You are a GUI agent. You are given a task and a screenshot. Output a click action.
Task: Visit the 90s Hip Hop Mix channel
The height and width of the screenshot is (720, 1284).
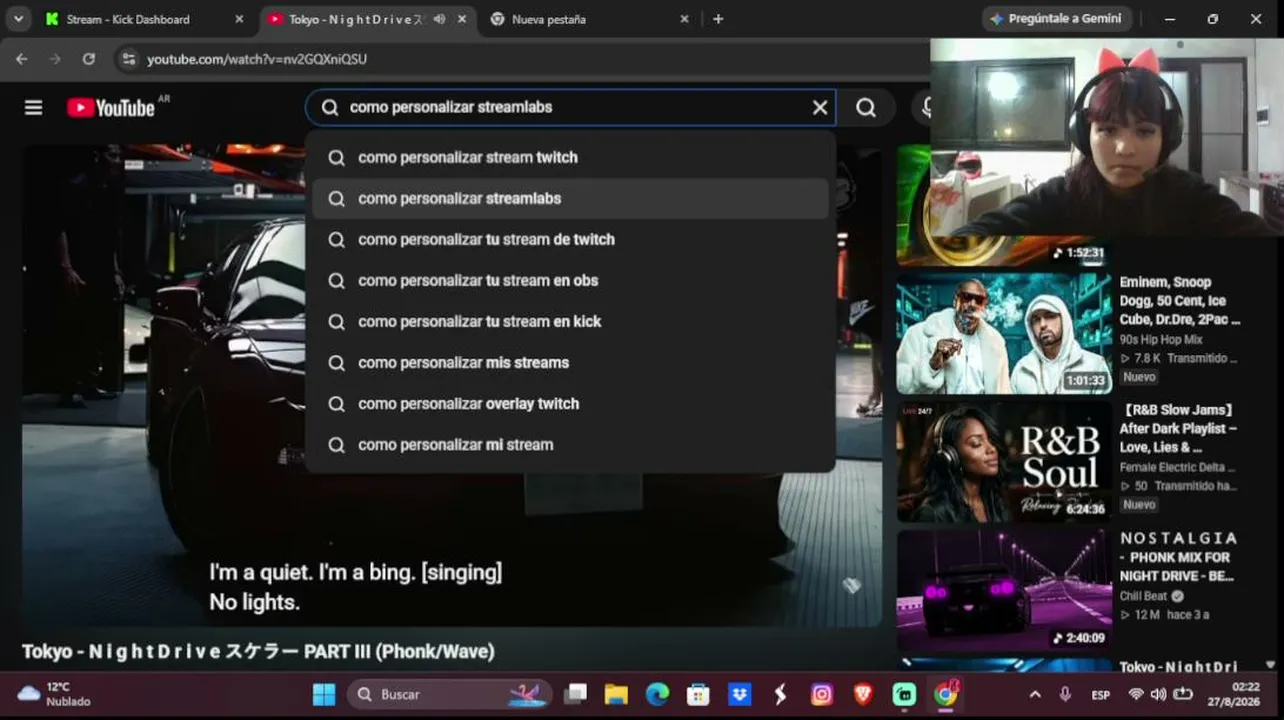pyautogui.click(x=1161, y=340)
